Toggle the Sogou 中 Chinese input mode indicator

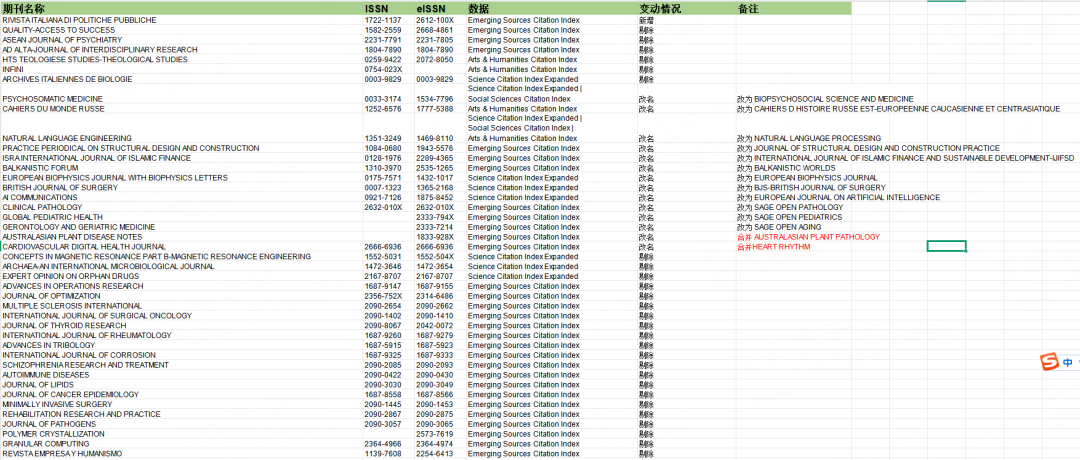tap(1068, 363)
